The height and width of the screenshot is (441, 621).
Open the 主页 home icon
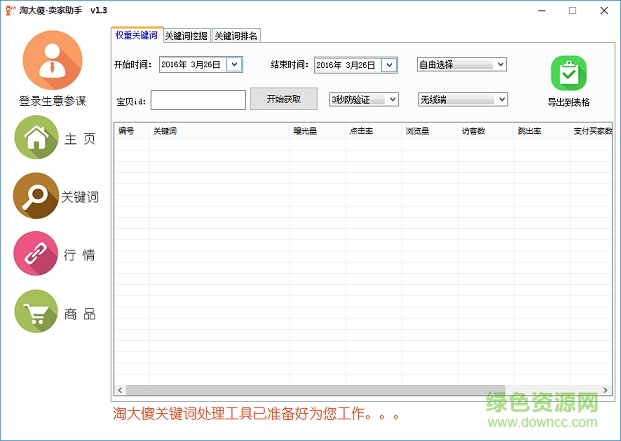(36, 138)
